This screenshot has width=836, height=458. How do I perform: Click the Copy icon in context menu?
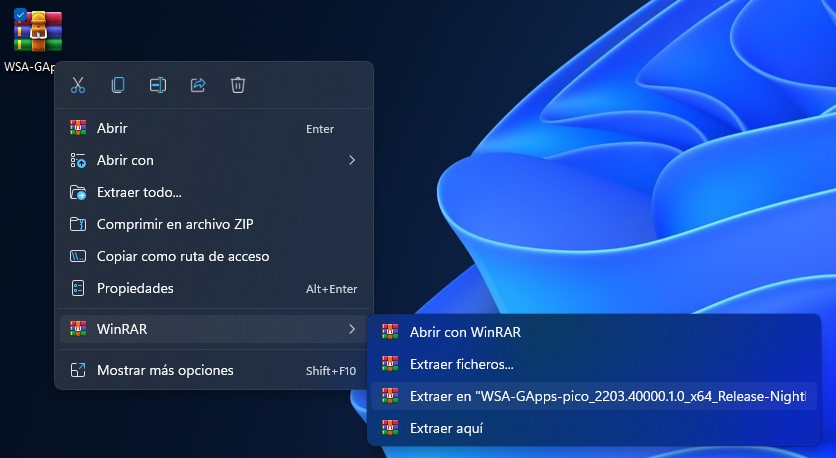[118, 85]
